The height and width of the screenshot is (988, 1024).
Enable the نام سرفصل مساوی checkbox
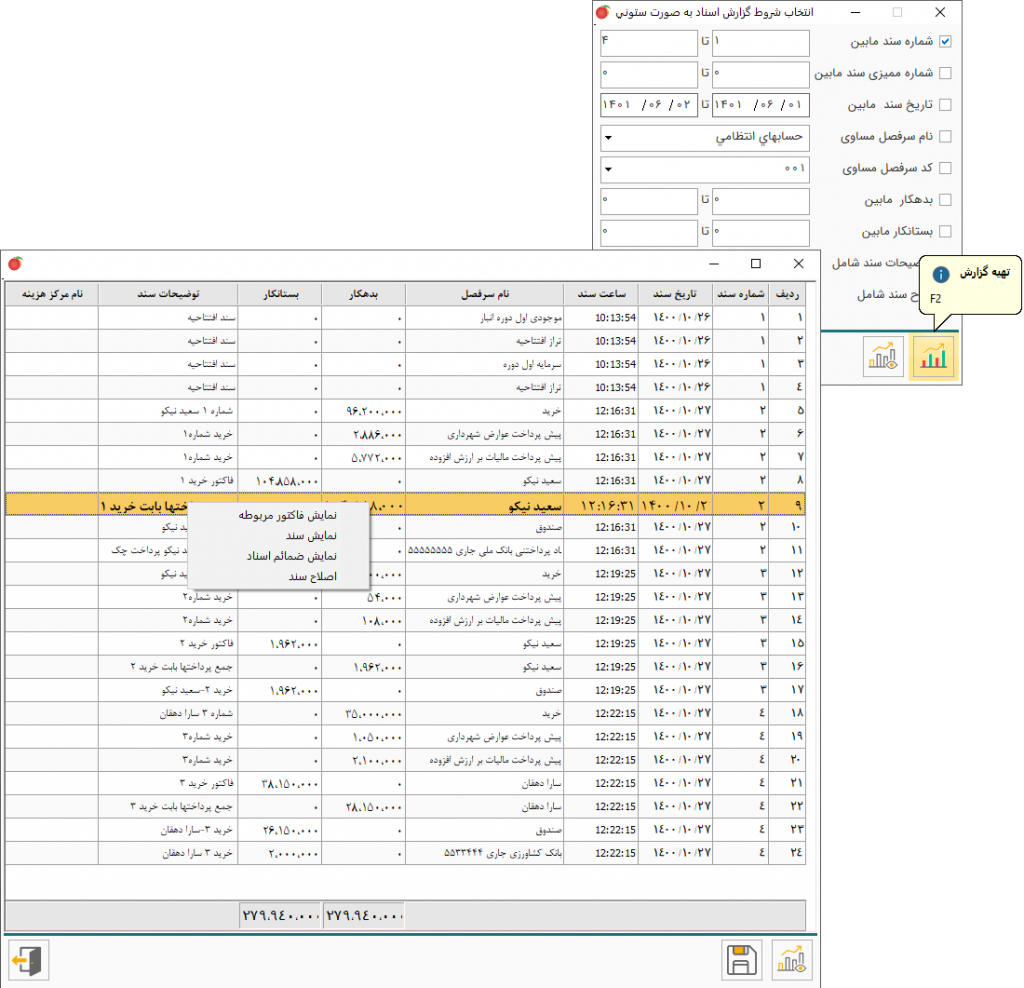point(945,137)
